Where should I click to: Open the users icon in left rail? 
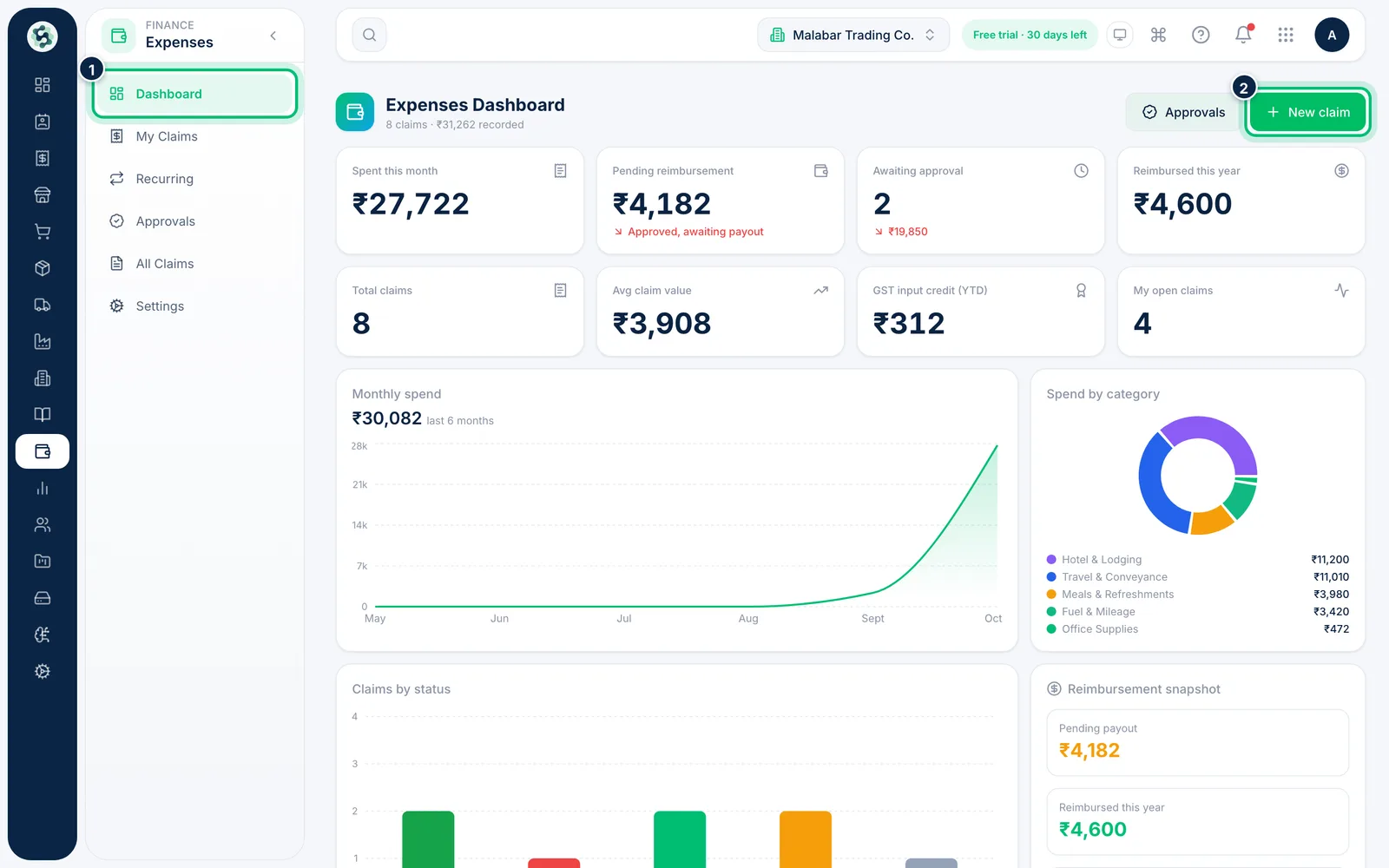42,524
